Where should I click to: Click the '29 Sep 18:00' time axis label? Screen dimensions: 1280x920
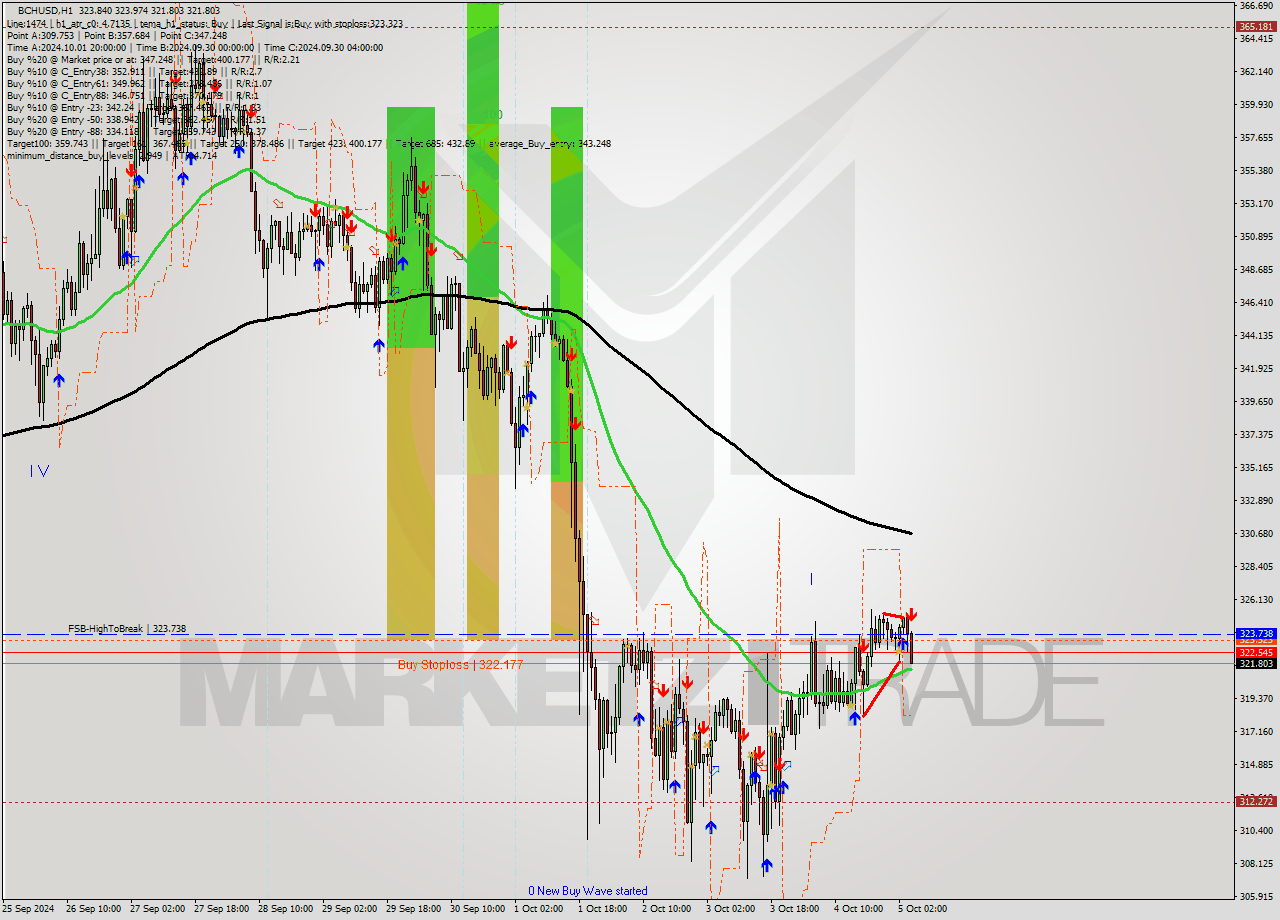tap(414, 909)
